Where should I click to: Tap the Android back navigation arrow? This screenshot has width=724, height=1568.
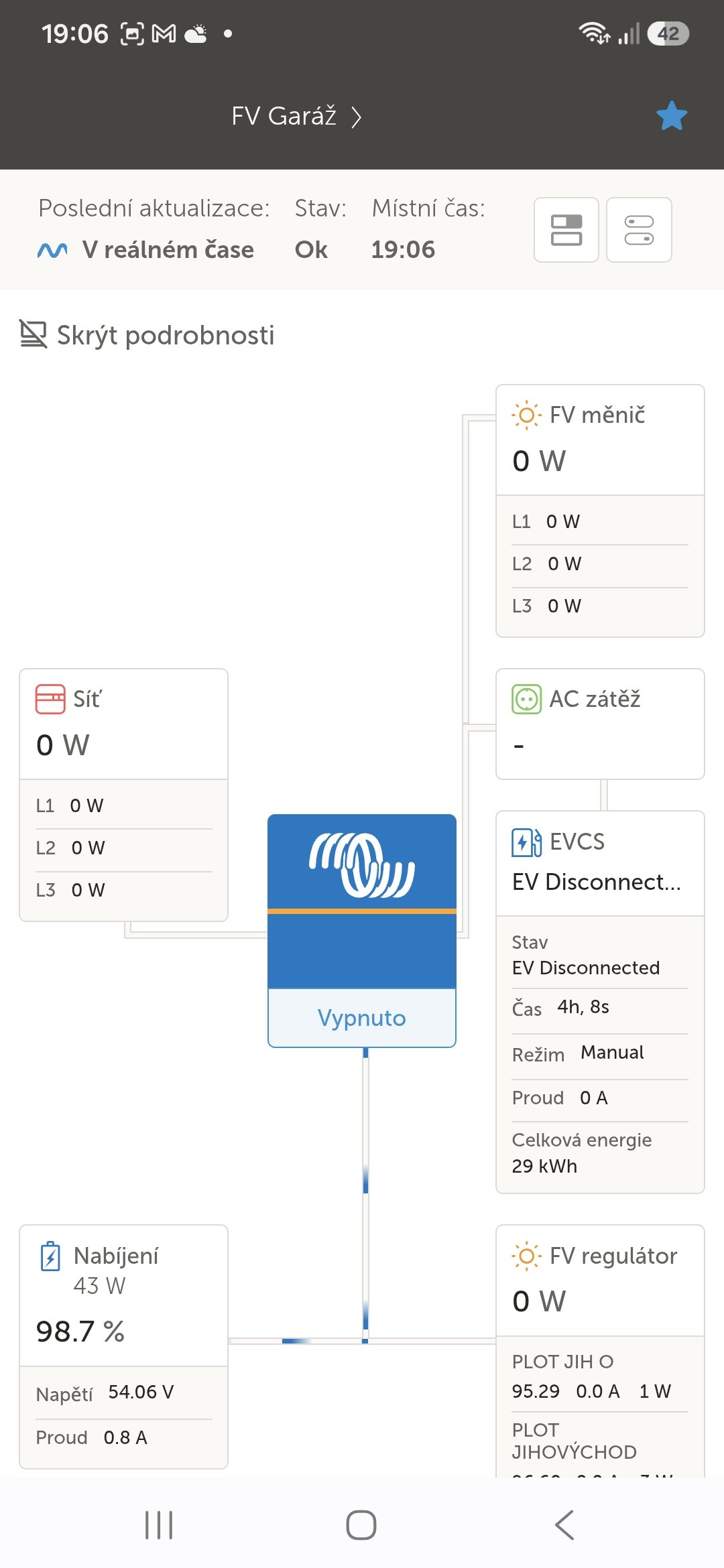coord(564,1526)
